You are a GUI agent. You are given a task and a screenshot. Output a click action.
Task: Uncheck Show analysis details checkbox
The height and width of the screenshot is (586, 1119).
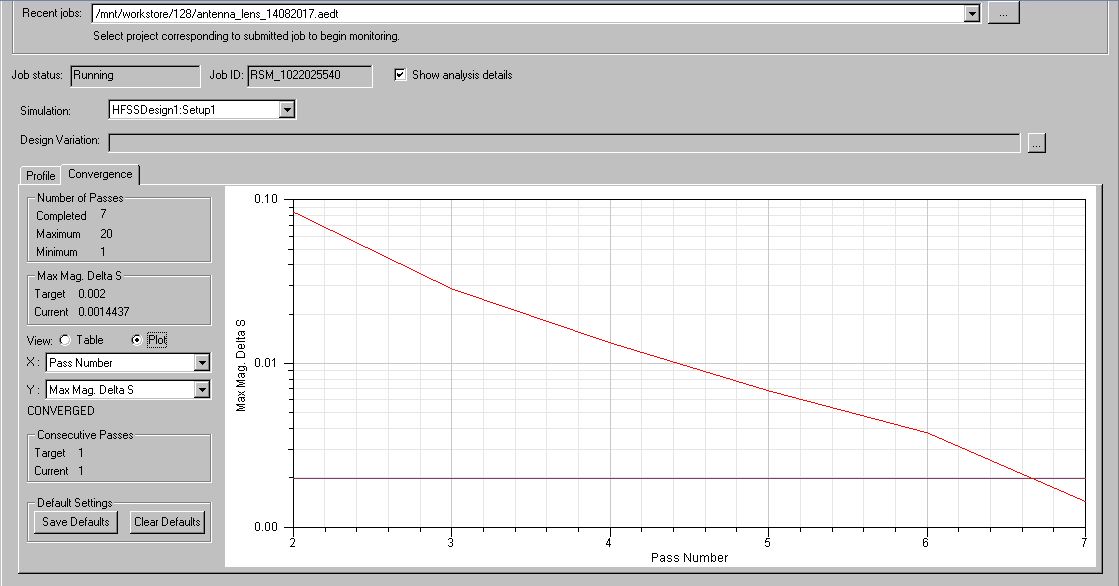tap(401, 75)
